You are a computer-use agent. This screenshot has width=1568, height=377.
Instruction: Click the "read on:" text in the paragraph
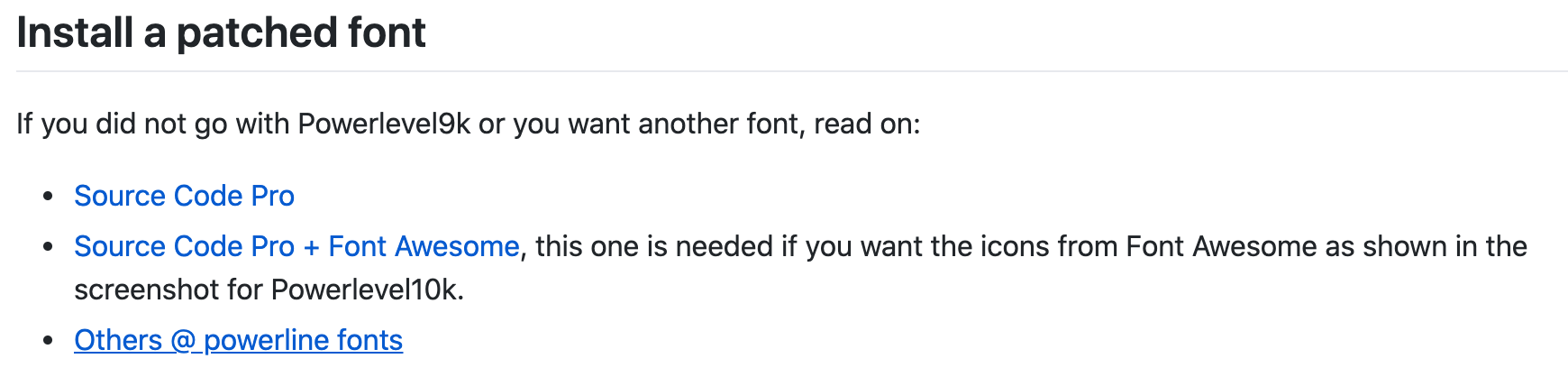[867, 124]
